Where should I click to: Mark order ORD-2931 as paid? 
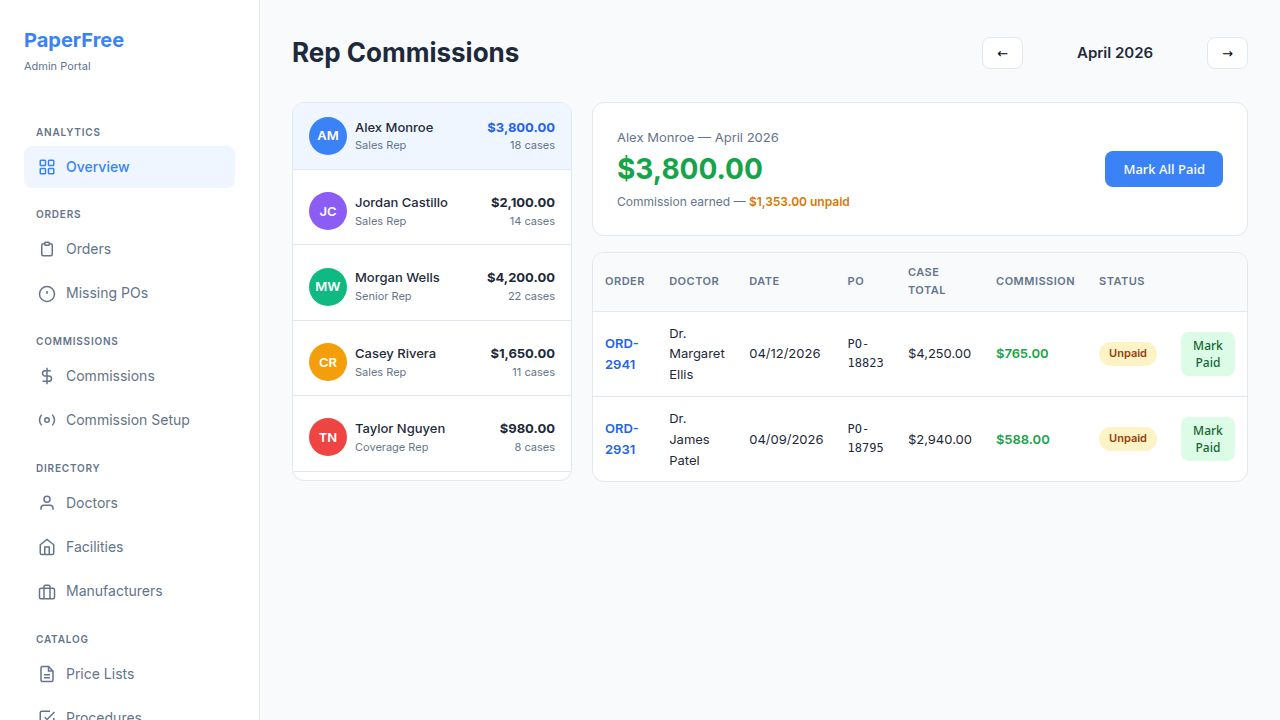pos(1207,439)
